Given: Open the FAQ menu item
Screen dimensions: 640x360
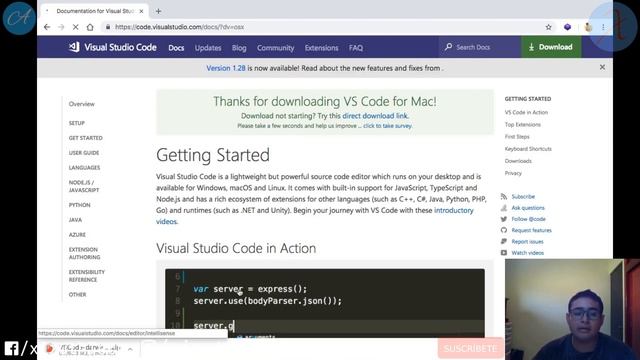Looking at the screenshot, I should tap(356, 48).
